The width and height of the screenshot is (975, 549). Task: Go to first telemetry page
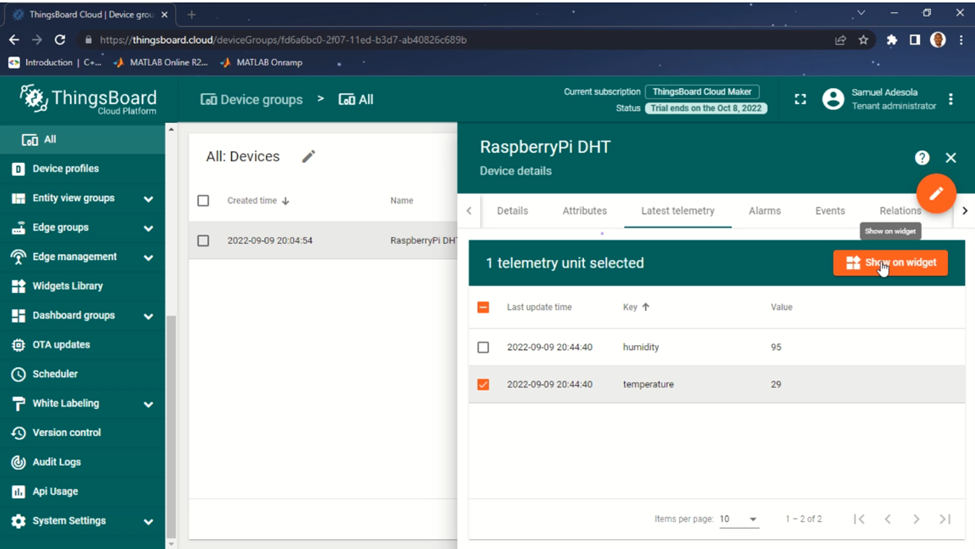pos(859,519)
